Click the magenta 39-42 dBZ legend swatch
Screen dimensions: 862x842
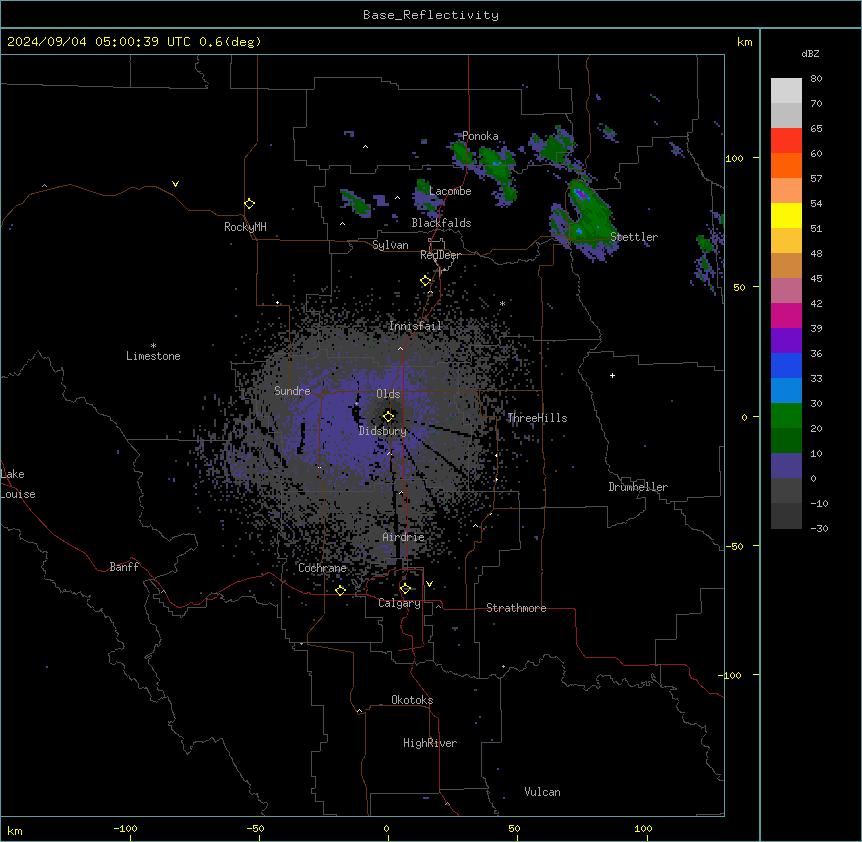pyautogui.click(x=786, y=315)
